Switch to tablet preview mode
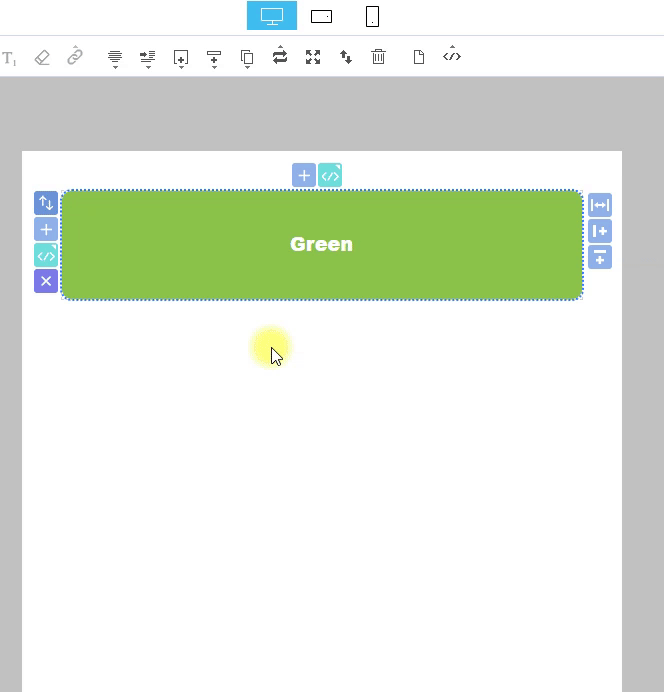The height and width of the screenshot is (692, 664). (x=321, y=16)
